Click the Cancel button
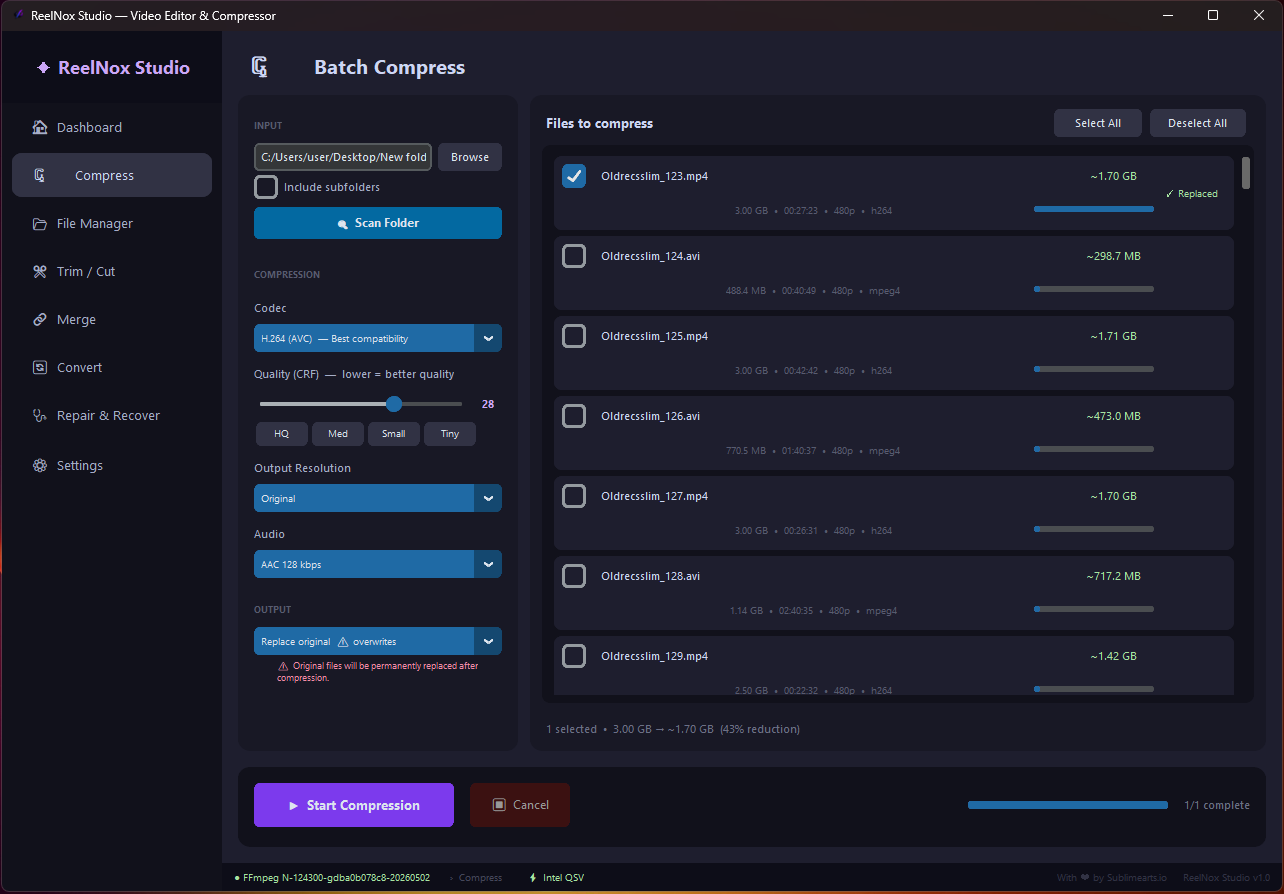 point(520,805)
